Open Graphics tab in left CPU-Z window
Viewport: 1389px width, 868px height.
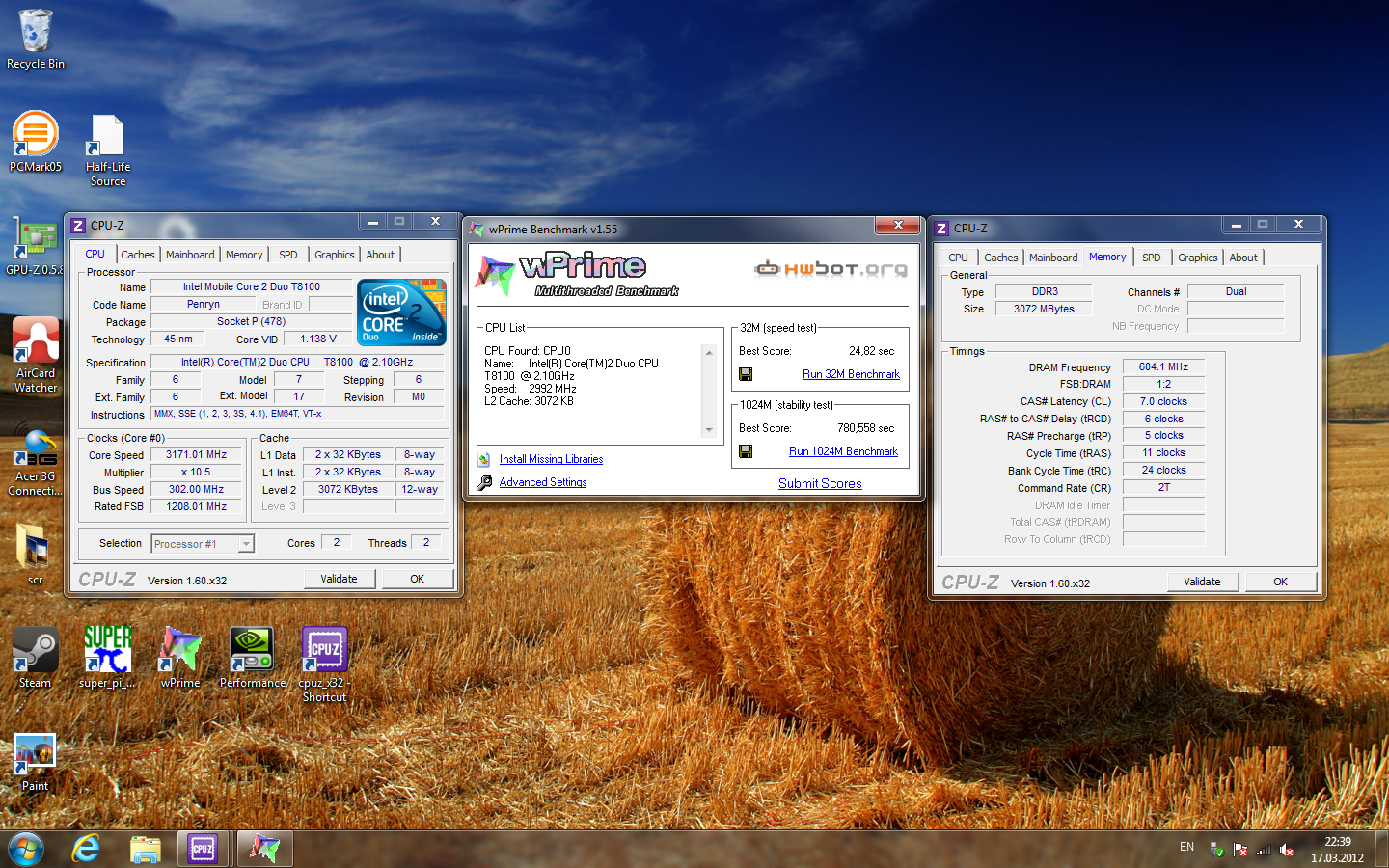(x=334, y=255)
